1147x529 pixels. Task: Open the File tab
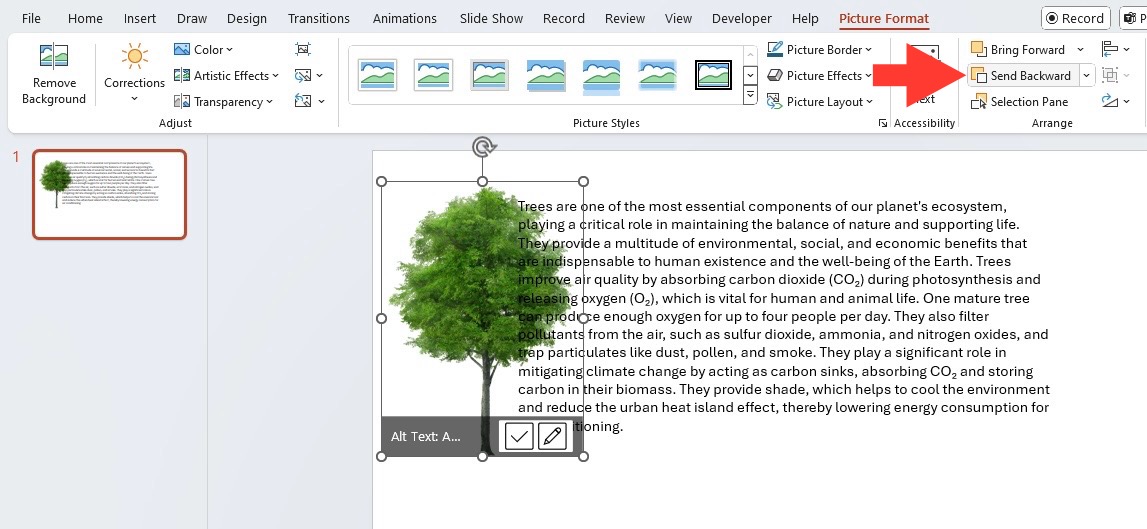point(31,18)
